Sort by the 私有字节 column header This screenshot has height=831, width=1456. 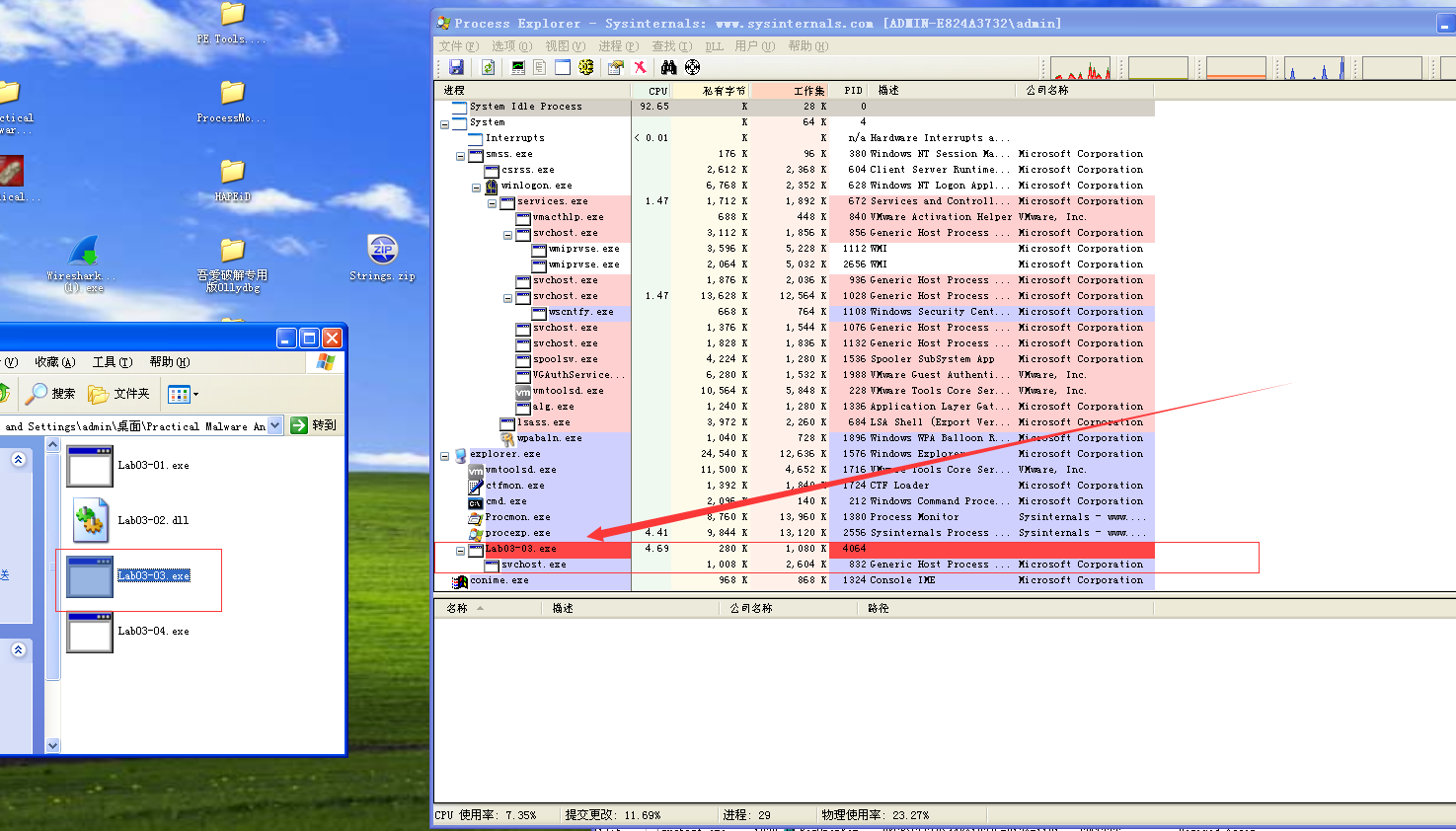coord(712,90)
